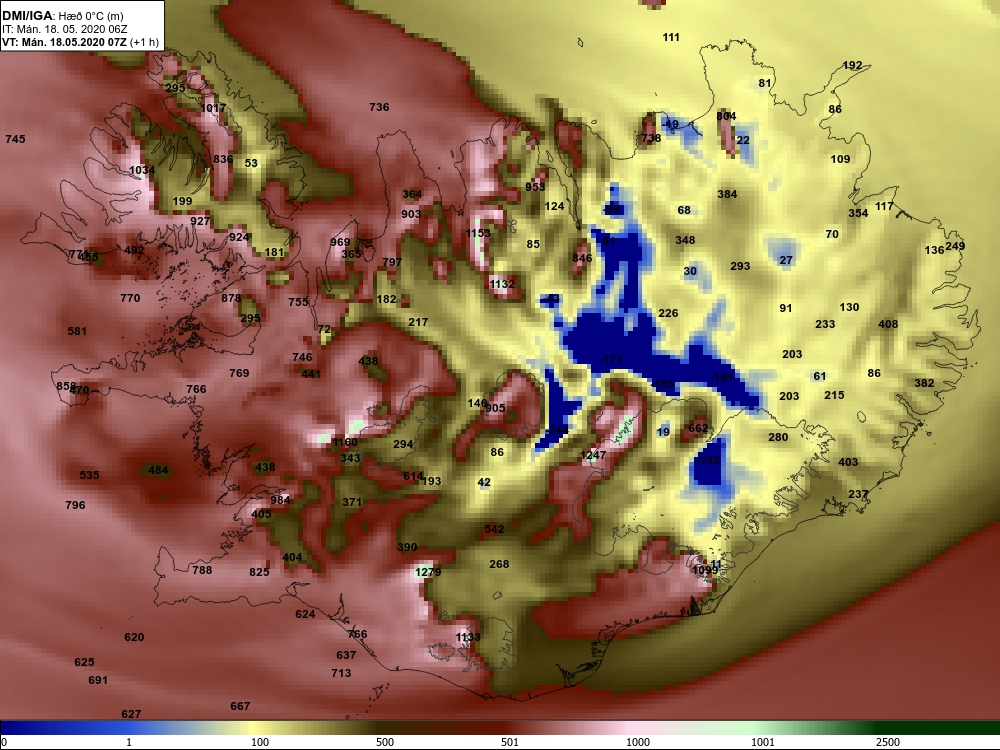Pick the map value "542"
Screen dimensions: 1000x750
point(494,528)
